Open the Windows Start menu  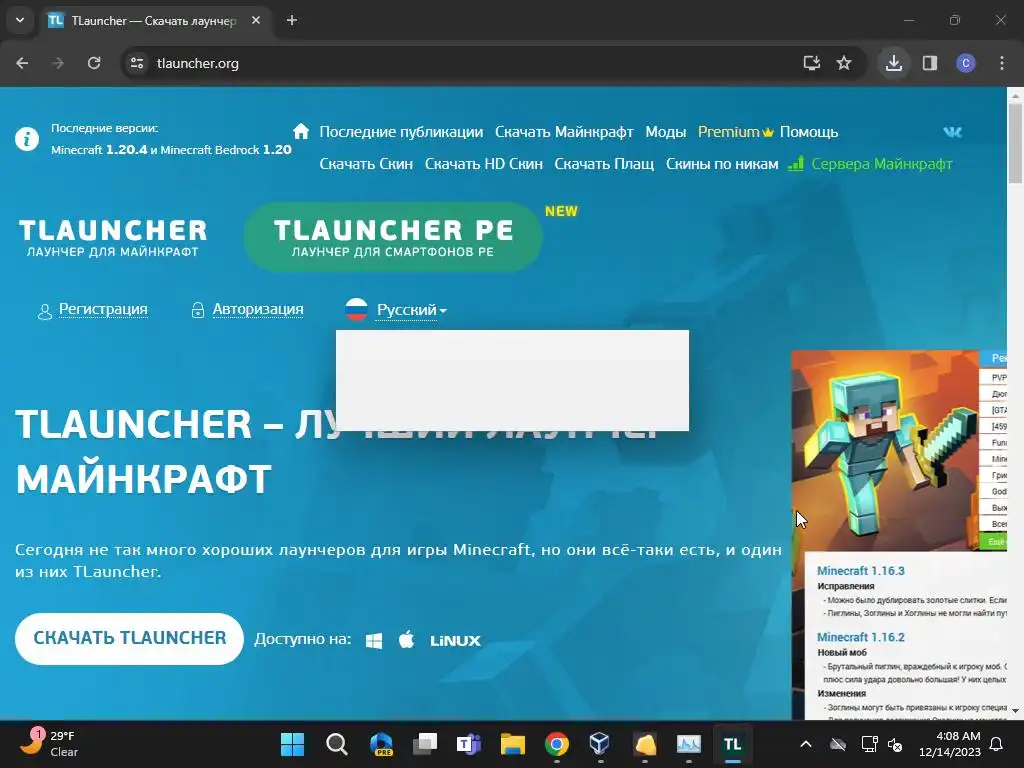(x=293, y=744)
